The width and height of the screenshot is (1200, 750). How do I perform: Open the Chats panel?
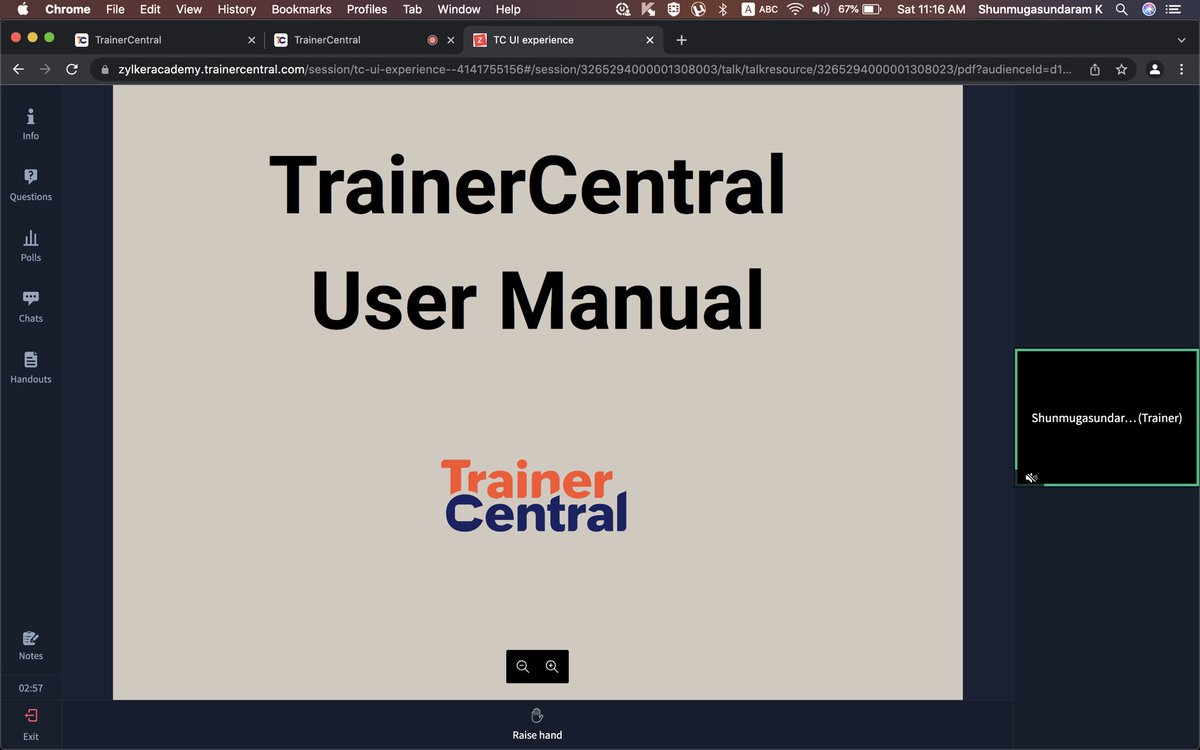(31, 307)
